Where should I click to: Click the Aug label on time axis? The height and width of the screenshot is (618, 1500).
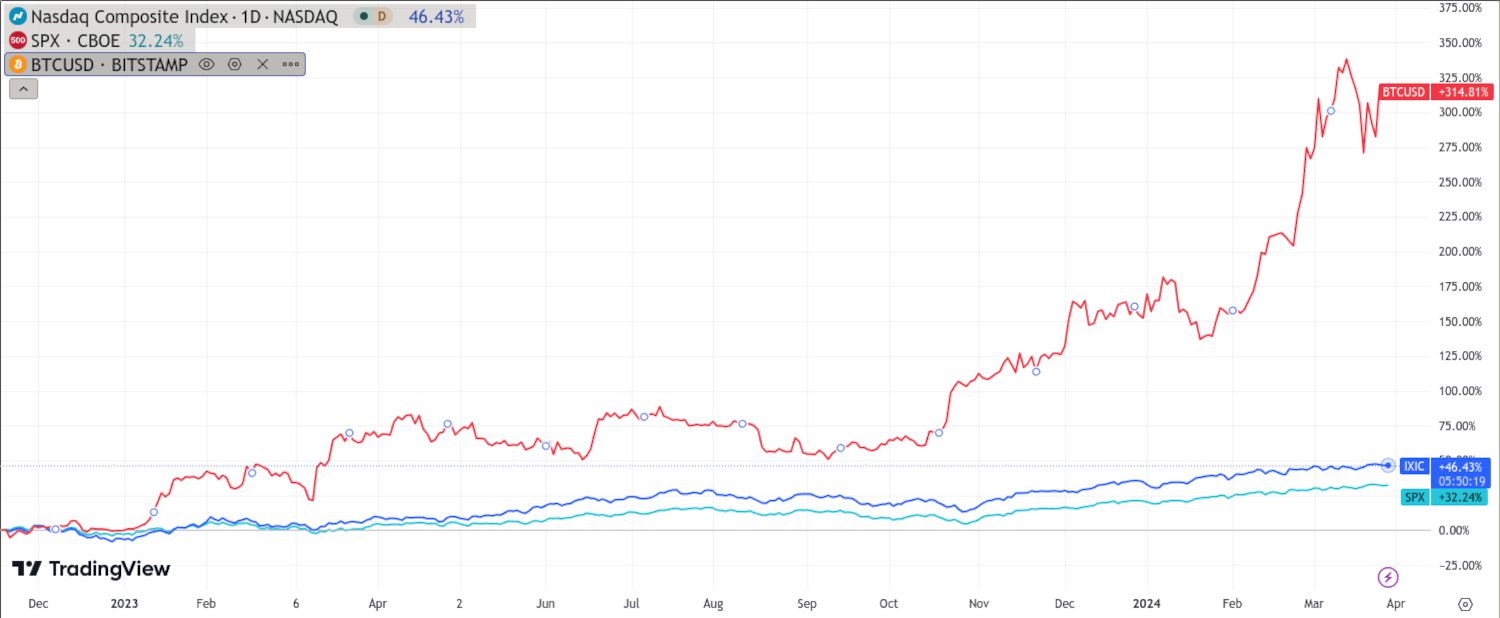point(713,604)
